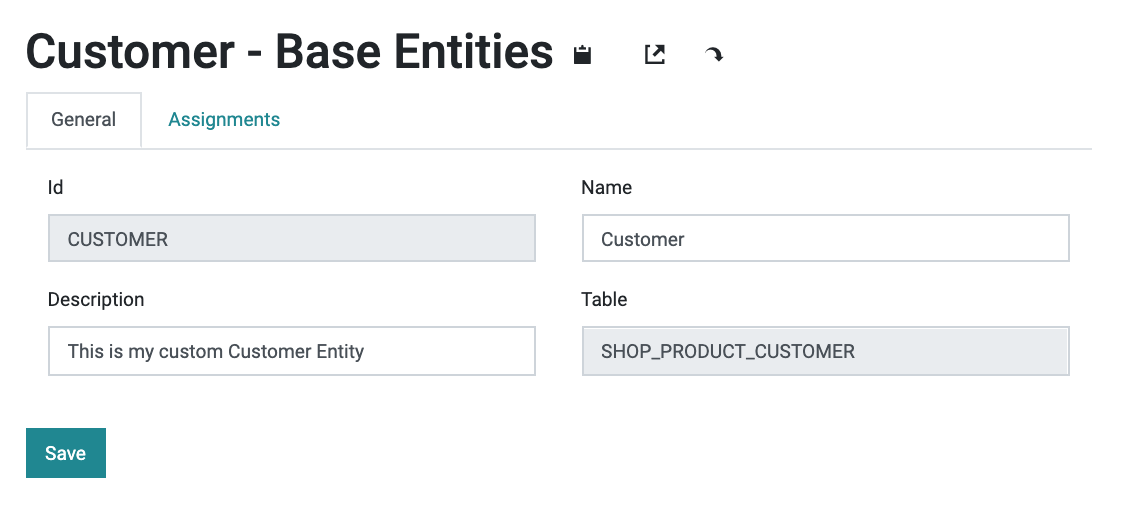The height and width of the screenshot is (508, 1122).
Task: Click the SHOP_PRODUCT_CUSTOMER table value text
Action: [x=728, y=351]
